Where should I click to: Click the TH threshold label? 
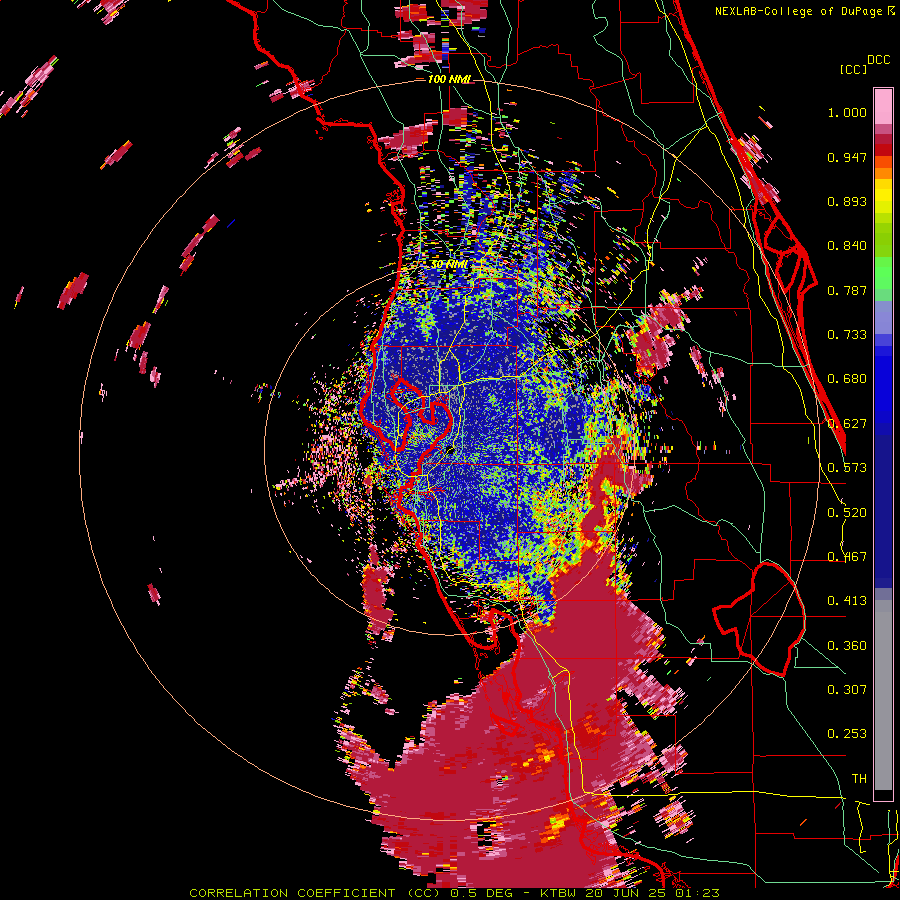pos(859,779)
